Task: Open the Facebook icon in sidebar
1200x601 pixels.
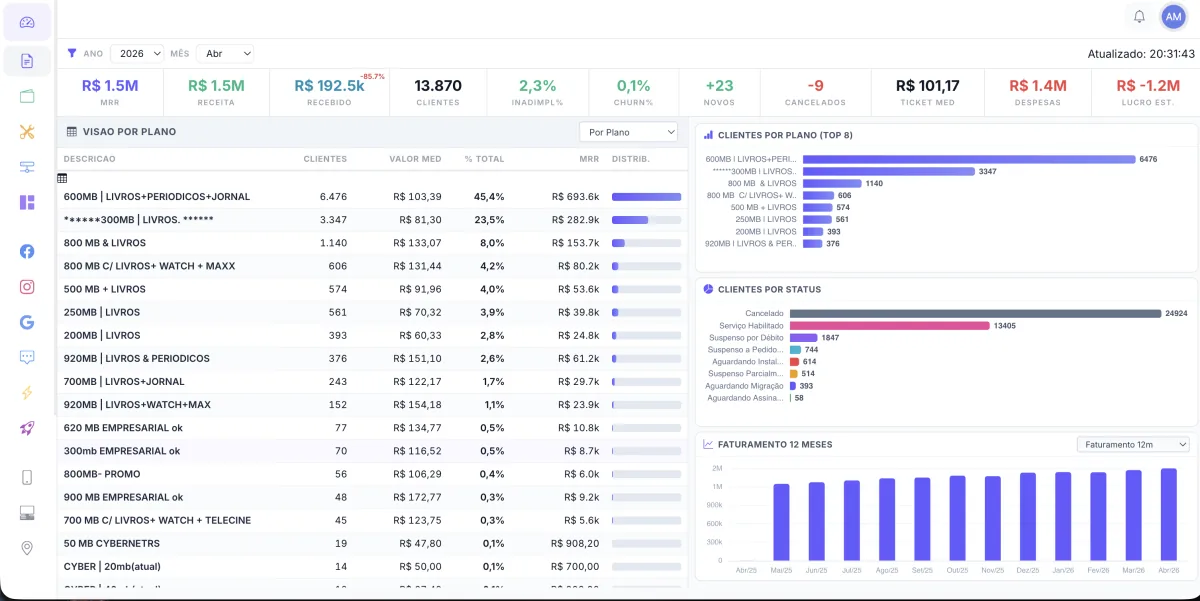Action: tap(27, 251)
